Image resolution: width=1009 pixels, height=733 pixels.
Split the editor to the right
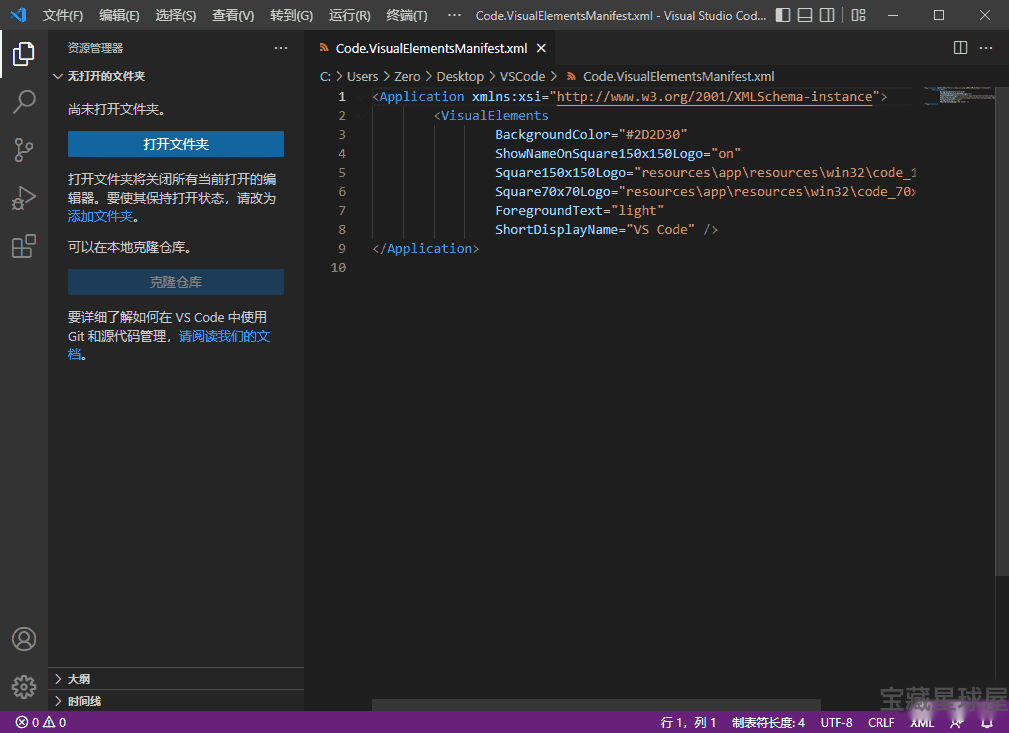[960, 48]
